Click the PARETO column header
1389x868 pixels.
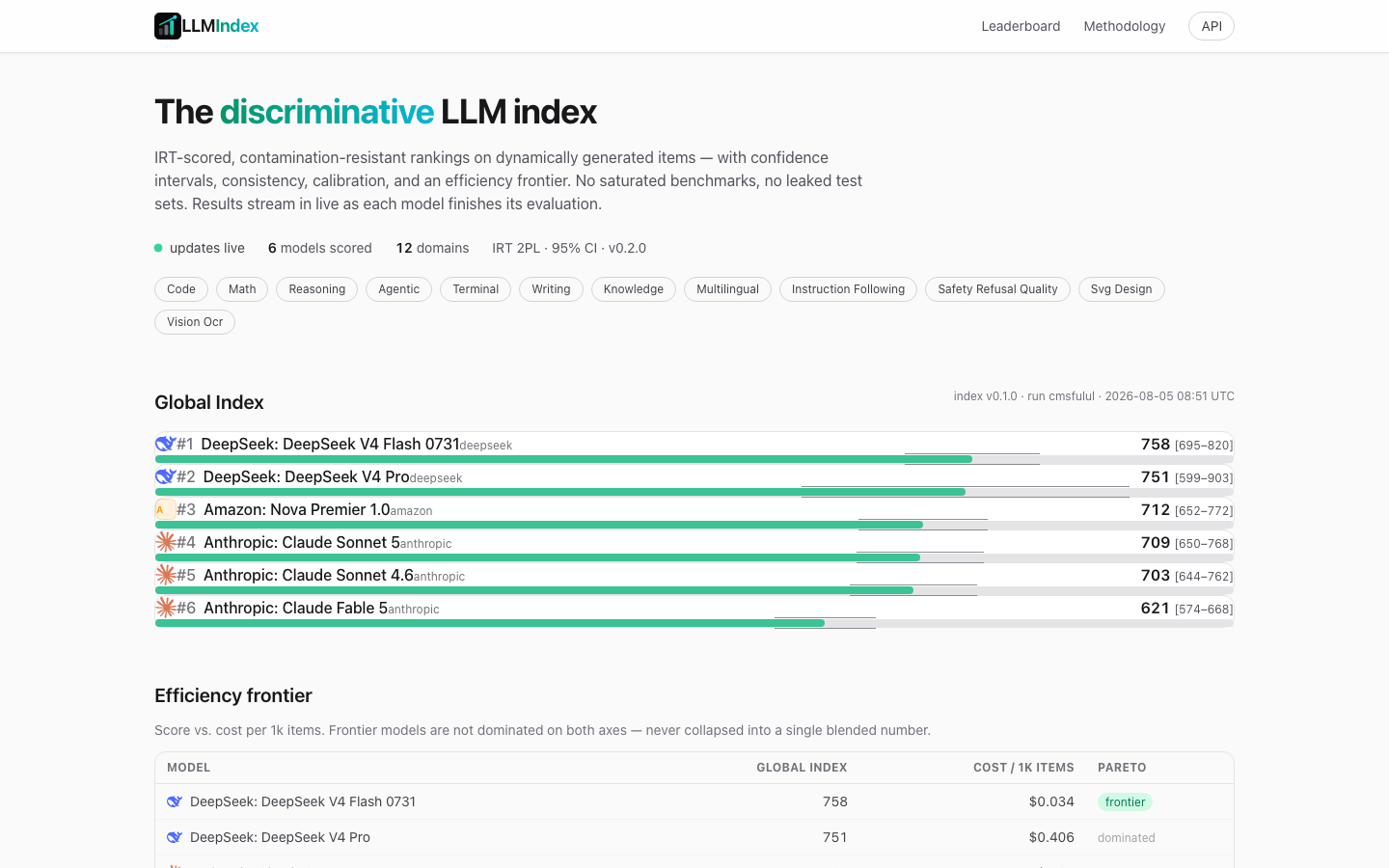1122,768
